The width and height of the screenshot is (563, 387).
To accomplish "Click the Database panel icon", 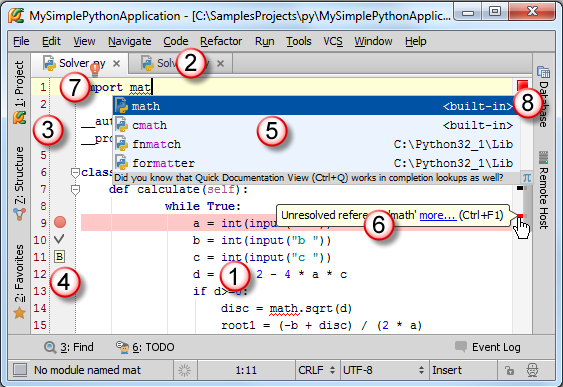I will [x=543, y=72].
